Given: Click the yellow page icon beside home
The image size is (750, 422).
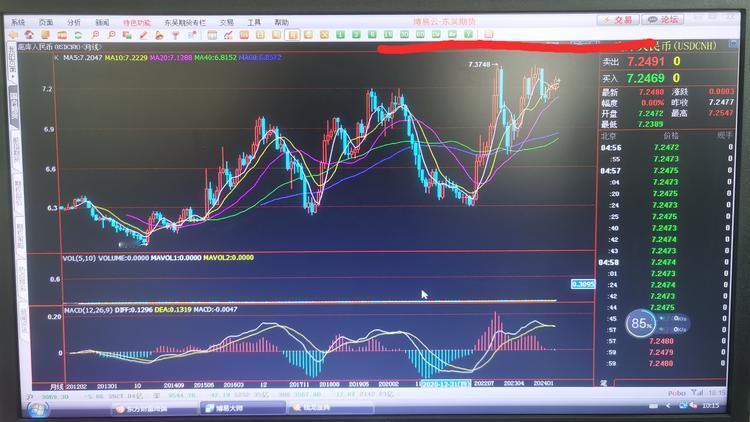Looking at the screenshot, I should click(x=45, y=35).
